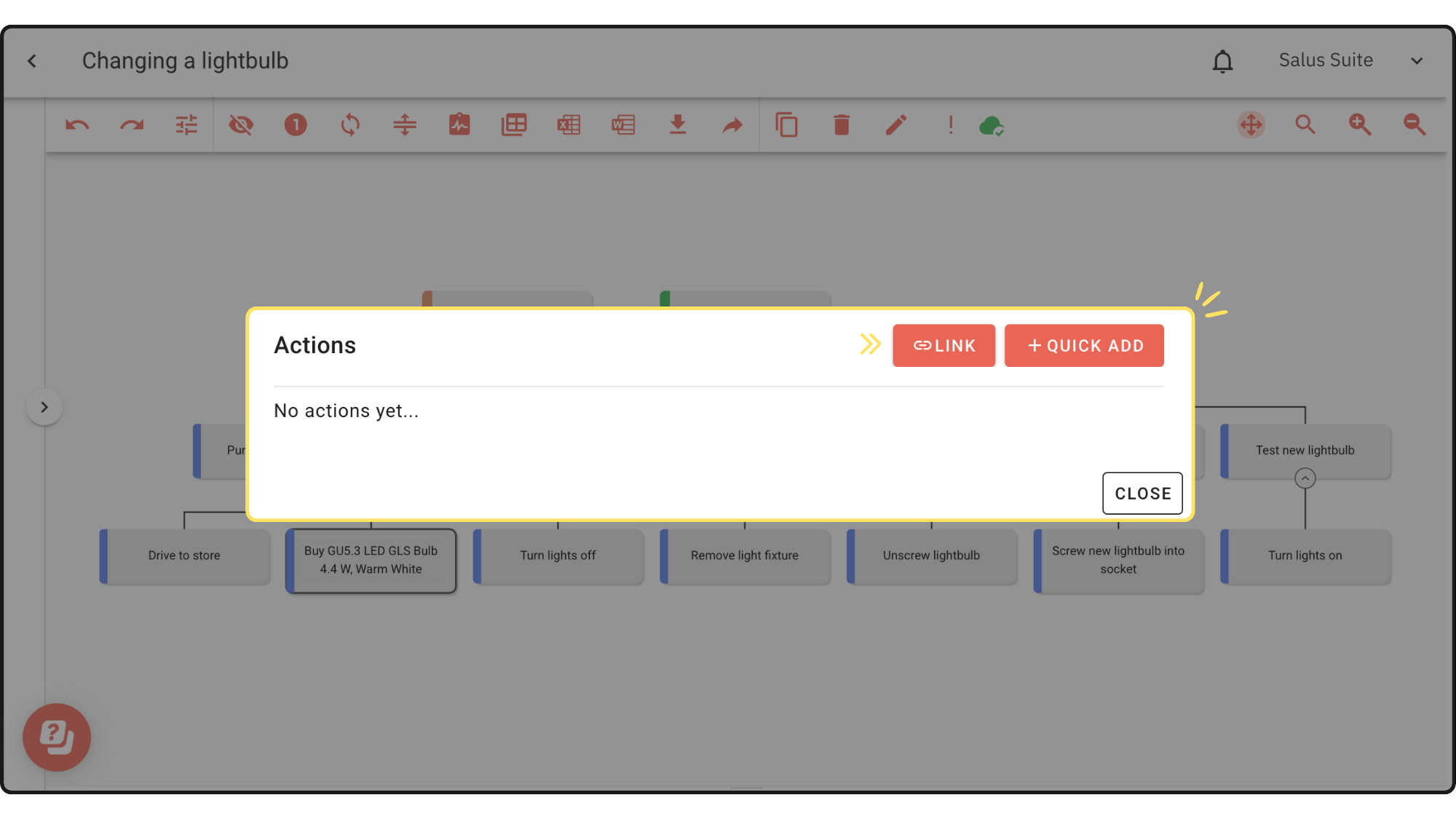
Task: Open the notifications bell
Action: [1222, 61]
